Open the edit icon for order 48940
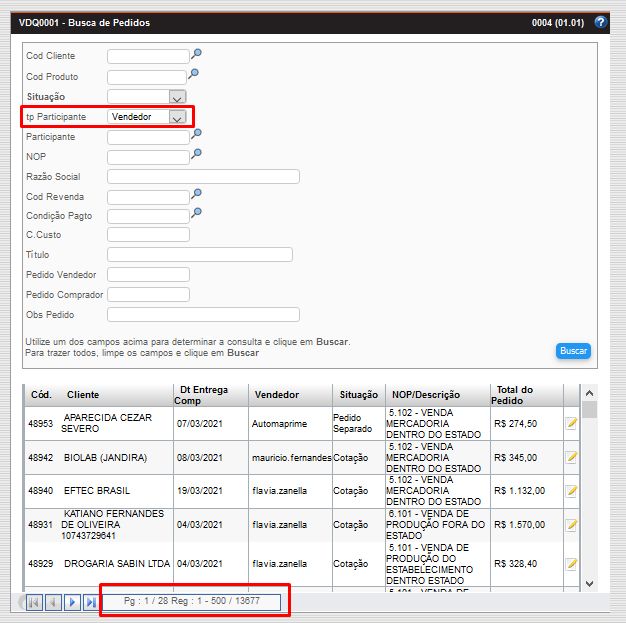The width and height of the screenshot is (626, 623). (x=572, y=491)
